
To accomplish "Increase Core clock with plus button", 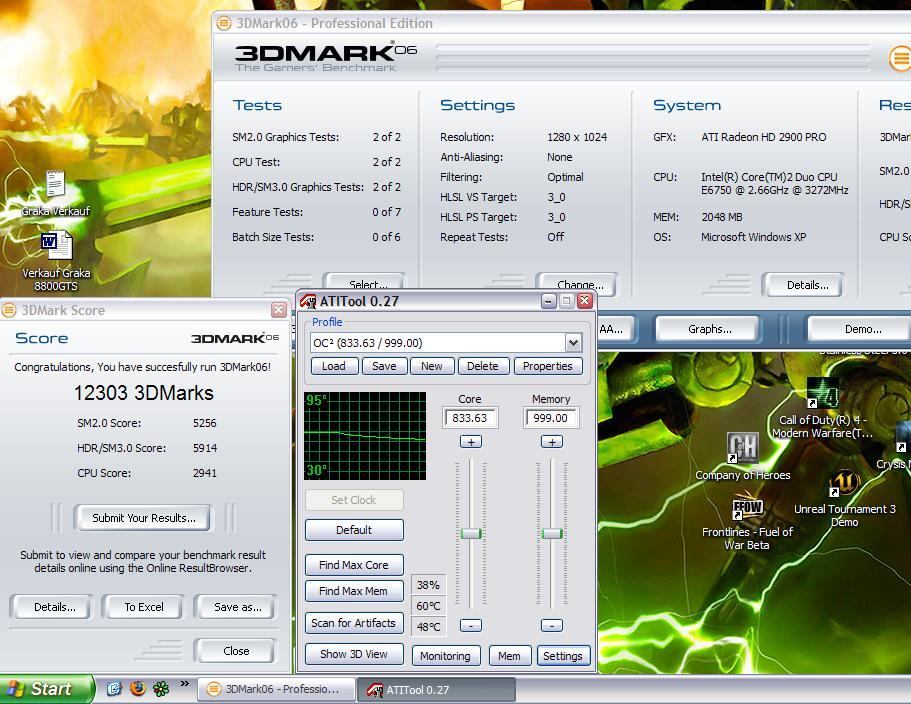I will (x=471, y=442).
